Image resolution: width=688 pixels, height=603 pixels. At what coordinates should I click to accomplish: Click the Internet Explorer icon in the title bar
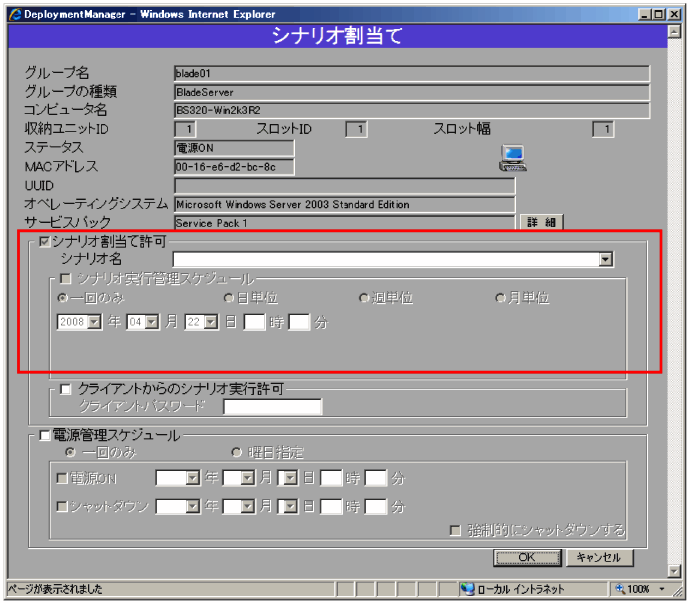point(15,14)
